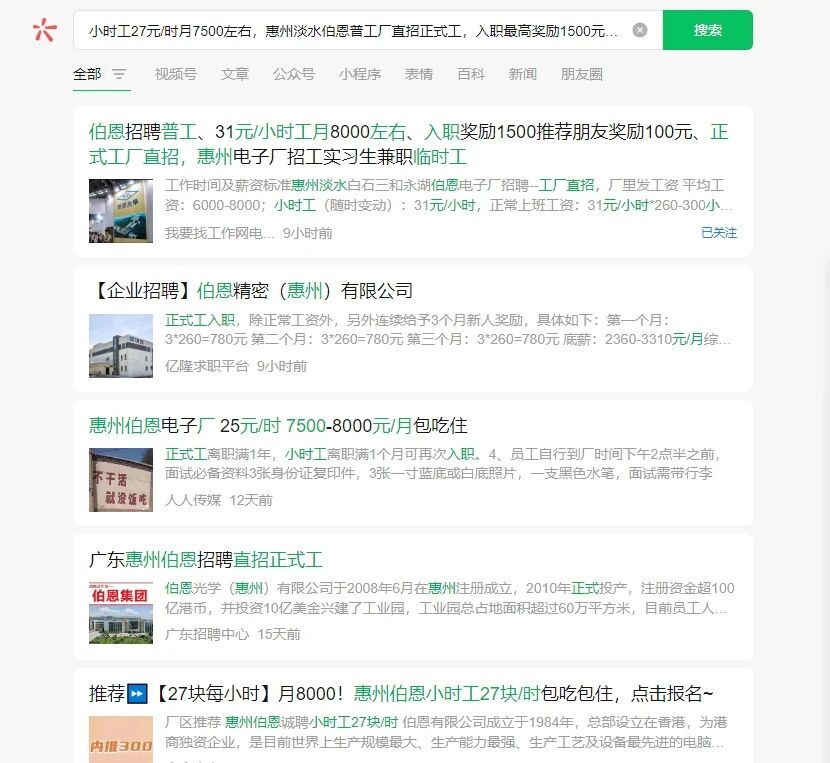Screen dimensions: 830x763
Task: Click source name 广东招聘中心
Action: pos(206,634)
